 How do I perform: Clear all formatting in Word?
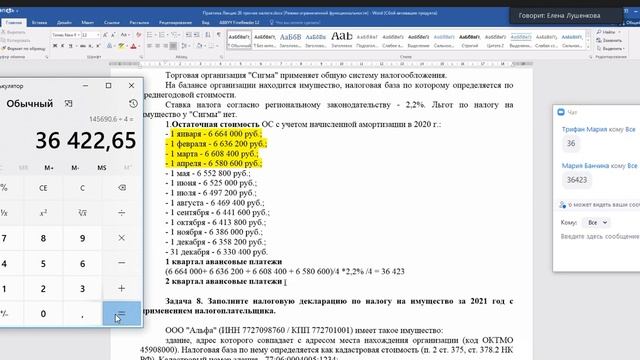pos(139,35)
